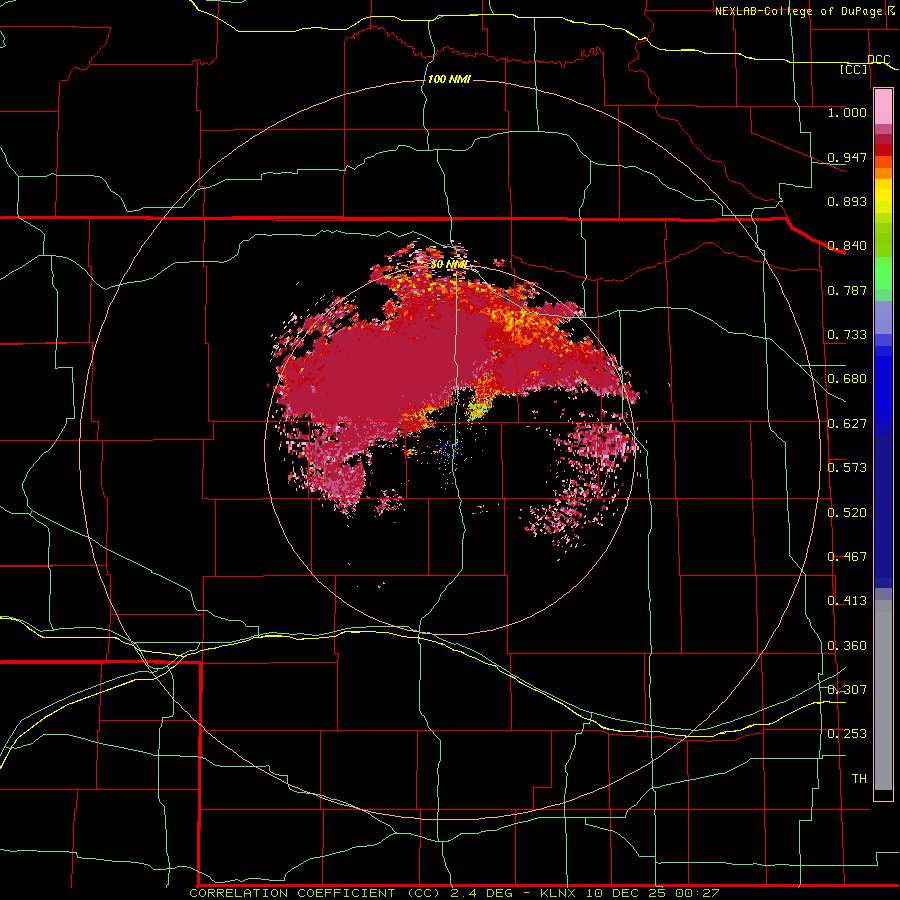Select the 0.680 scale label
This screenshot has height=900, width=900.
[847, 379]
